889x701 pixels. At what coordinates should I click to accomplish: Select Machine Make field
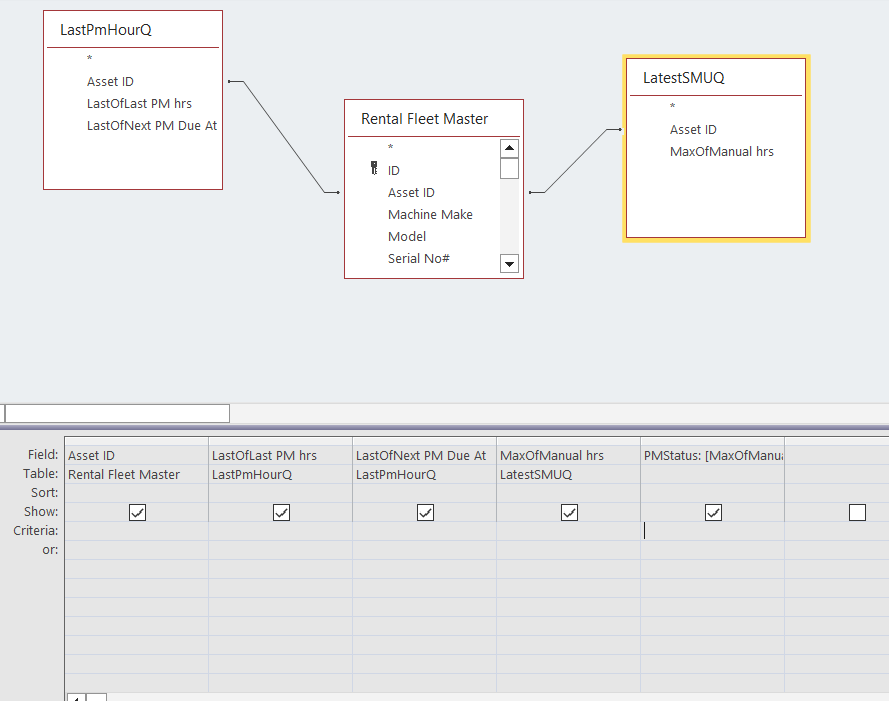point(430,214)
